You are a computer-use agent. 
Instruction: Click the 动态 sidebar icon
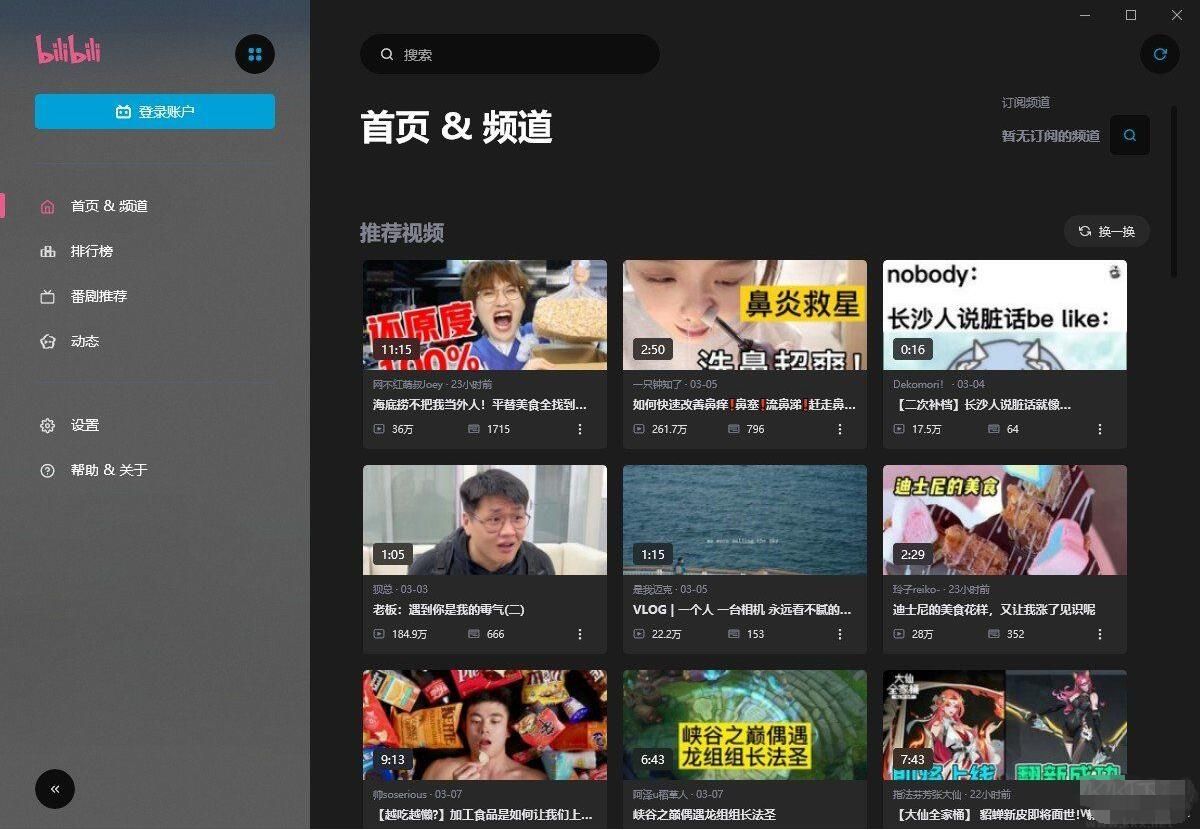pyautogui.click(x=47, y=341)
